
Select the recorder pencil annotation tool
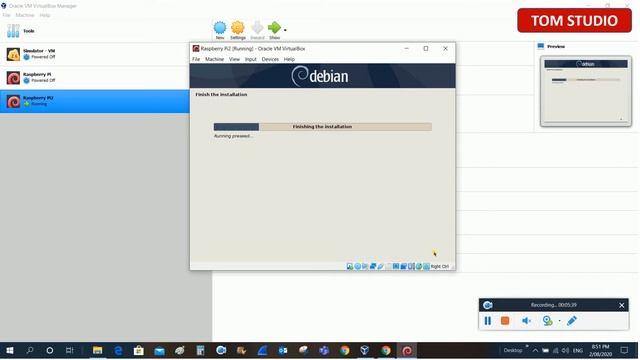pyautogui.click(x=572, y=321)
